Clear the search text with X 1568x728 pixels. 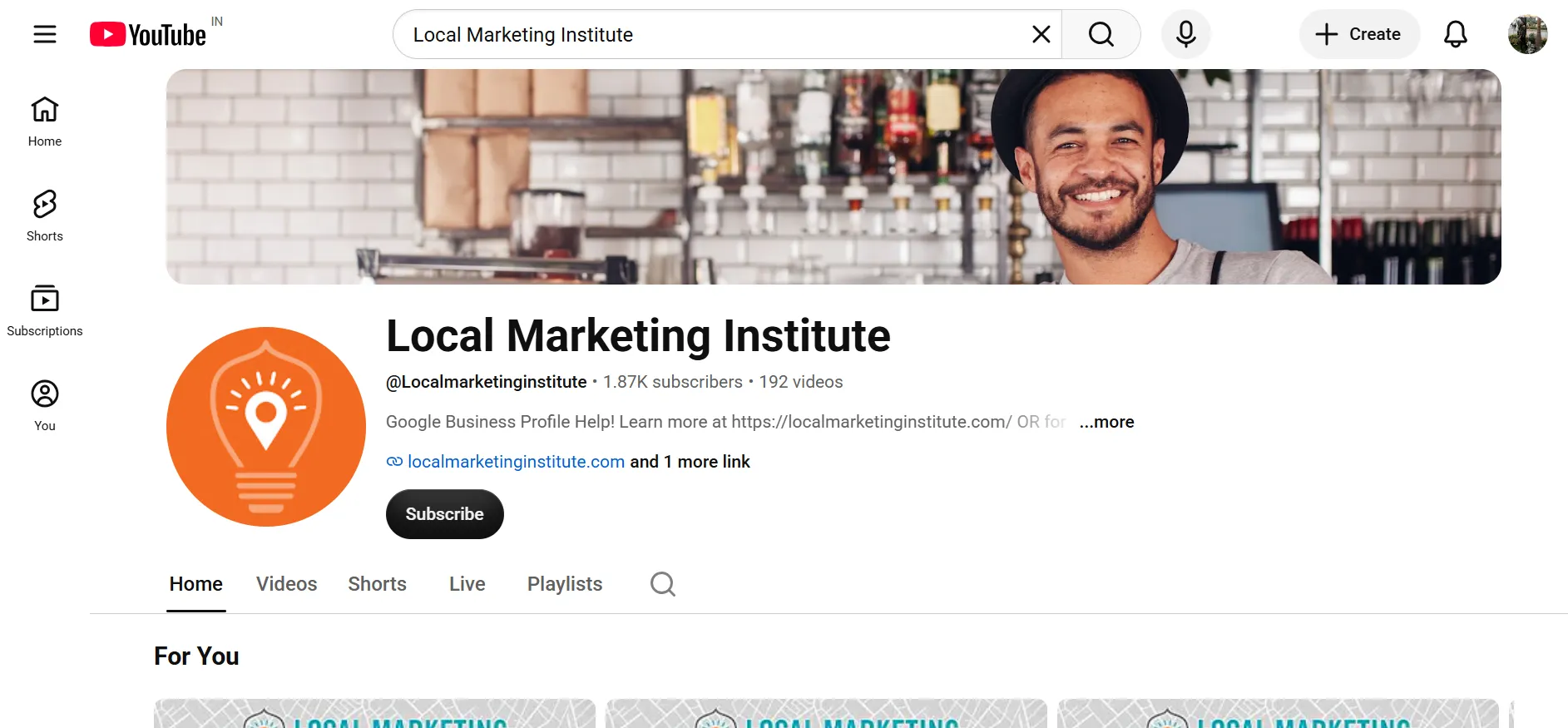(1041, 34)
